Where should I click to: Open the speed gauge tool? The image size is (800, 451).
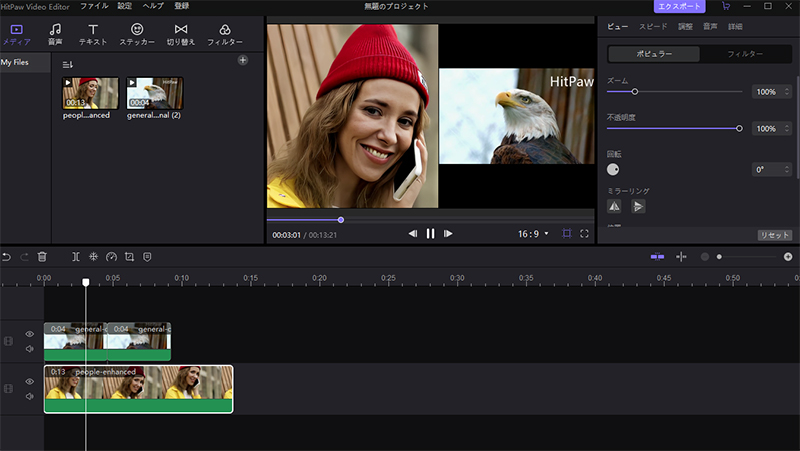111,257
